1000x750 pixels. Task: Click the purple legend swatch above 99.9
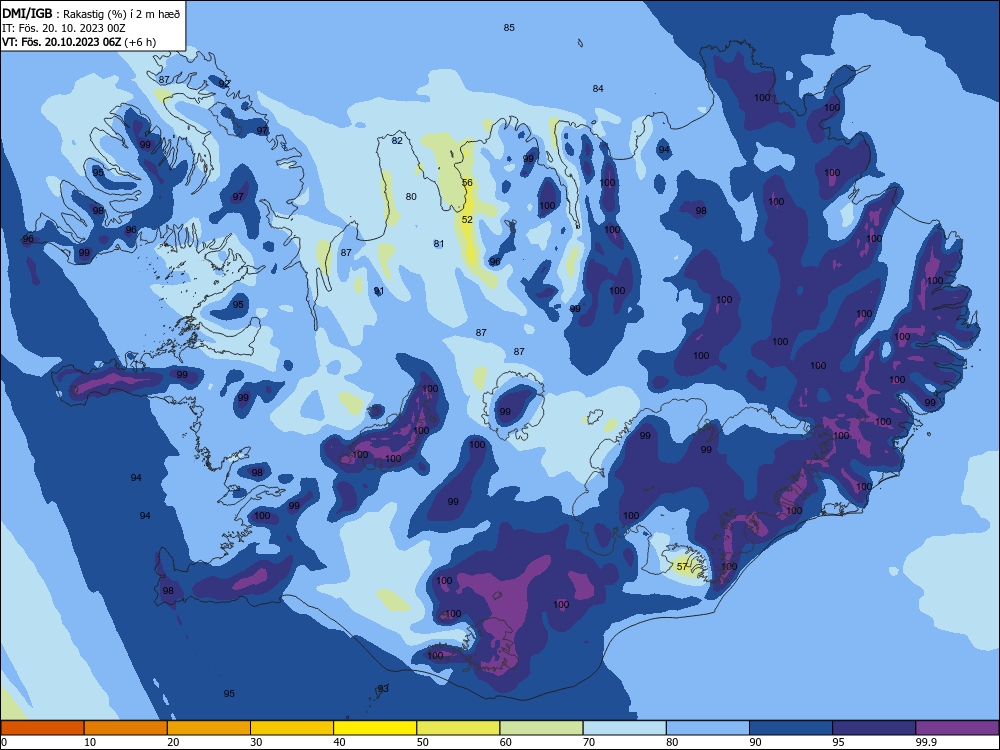point(957,728)
